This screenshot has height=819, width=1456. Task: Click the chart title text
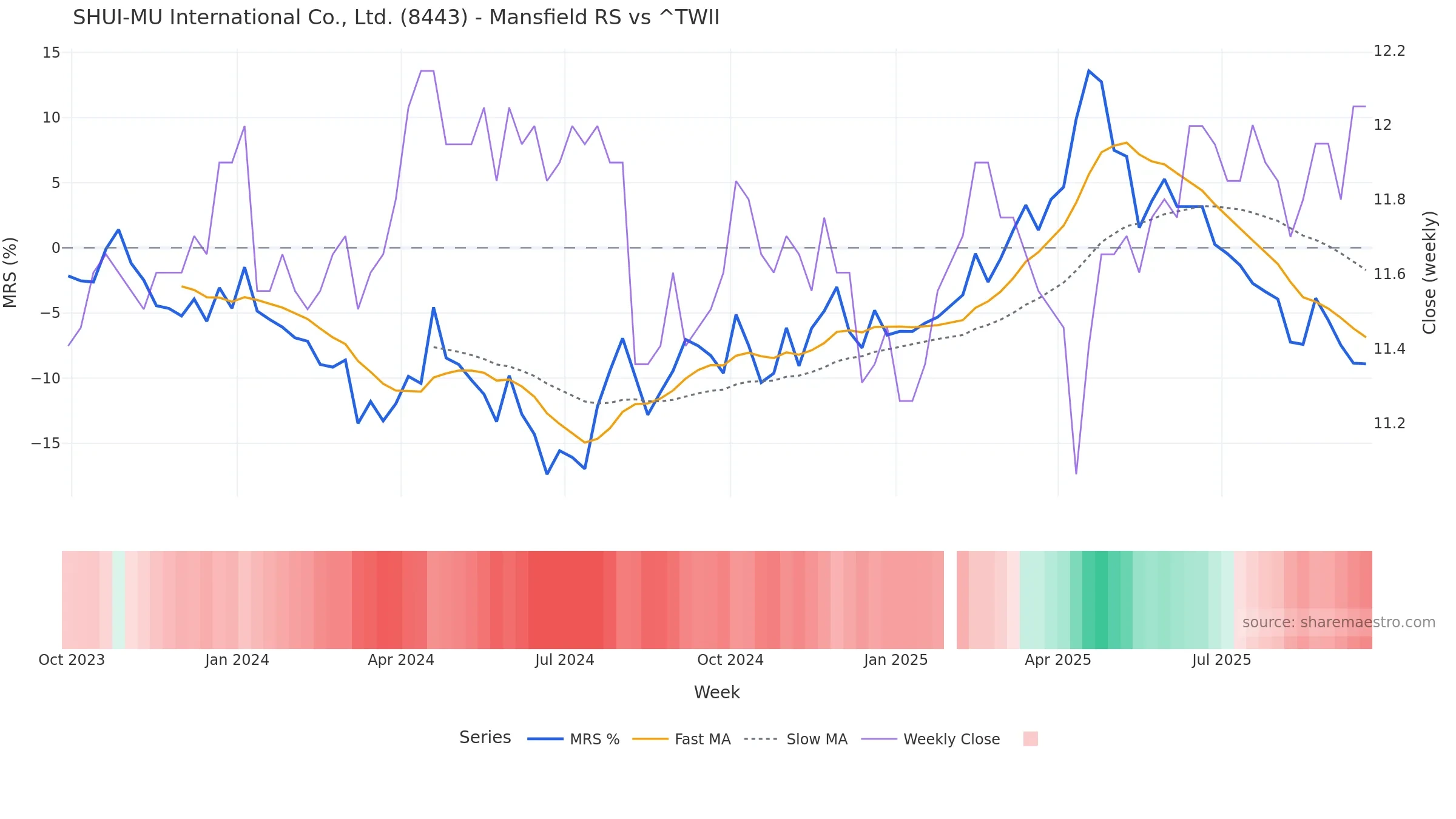(396, 17)
